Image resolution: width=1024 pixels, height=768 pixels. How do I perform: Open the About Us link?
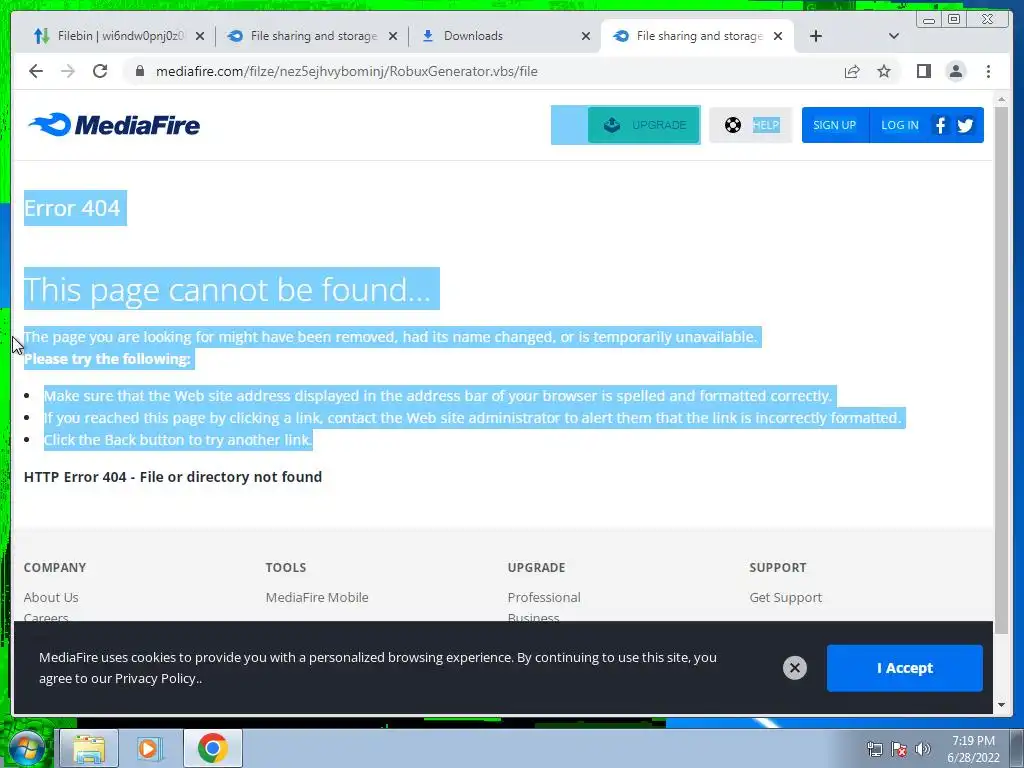[51, 597]
